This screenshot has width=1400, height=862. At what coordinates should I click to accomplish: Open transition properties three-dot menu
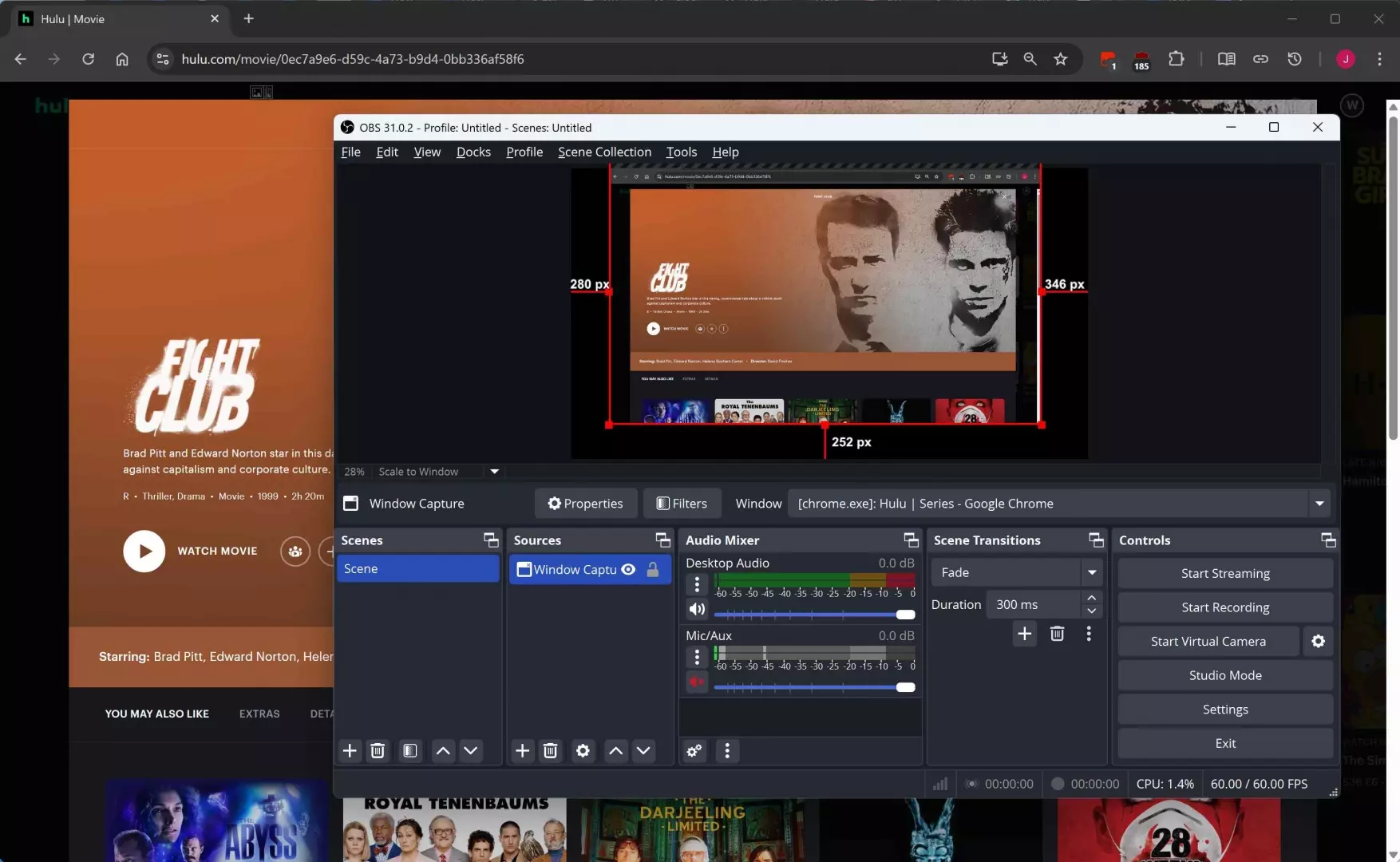pyautogui.click(x=1089, y=634)
